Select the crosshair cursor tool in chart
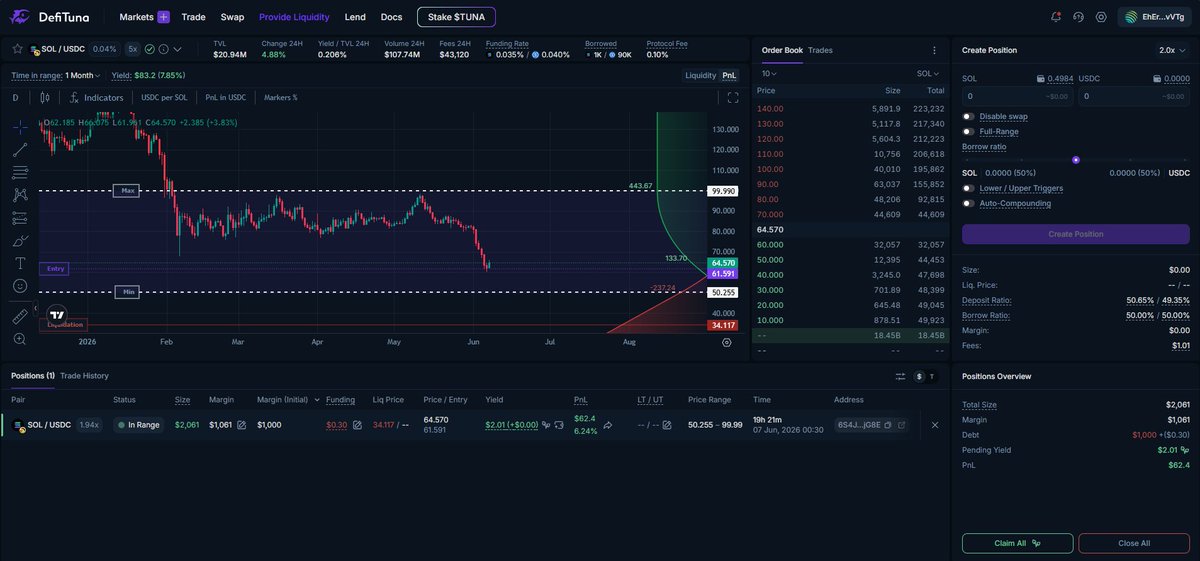 (20, 127)
